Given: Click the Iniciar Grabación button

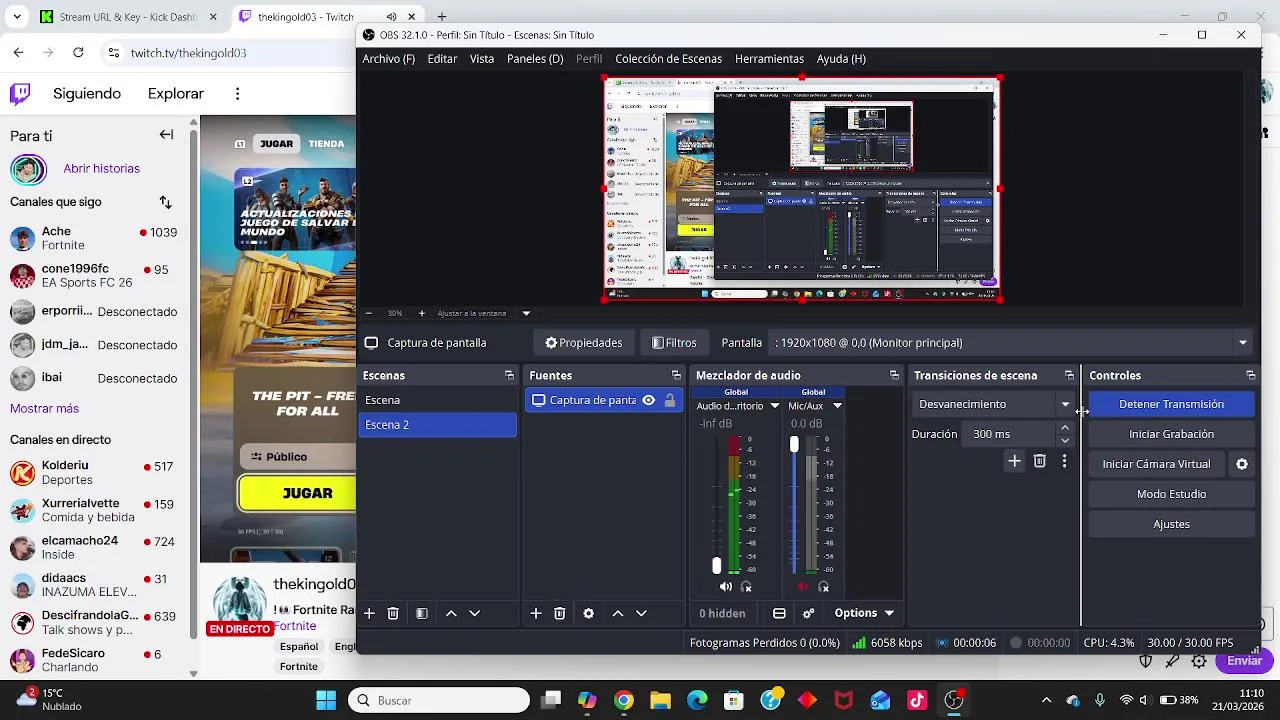Looking at the screenshot, I should click(1172, 434).
